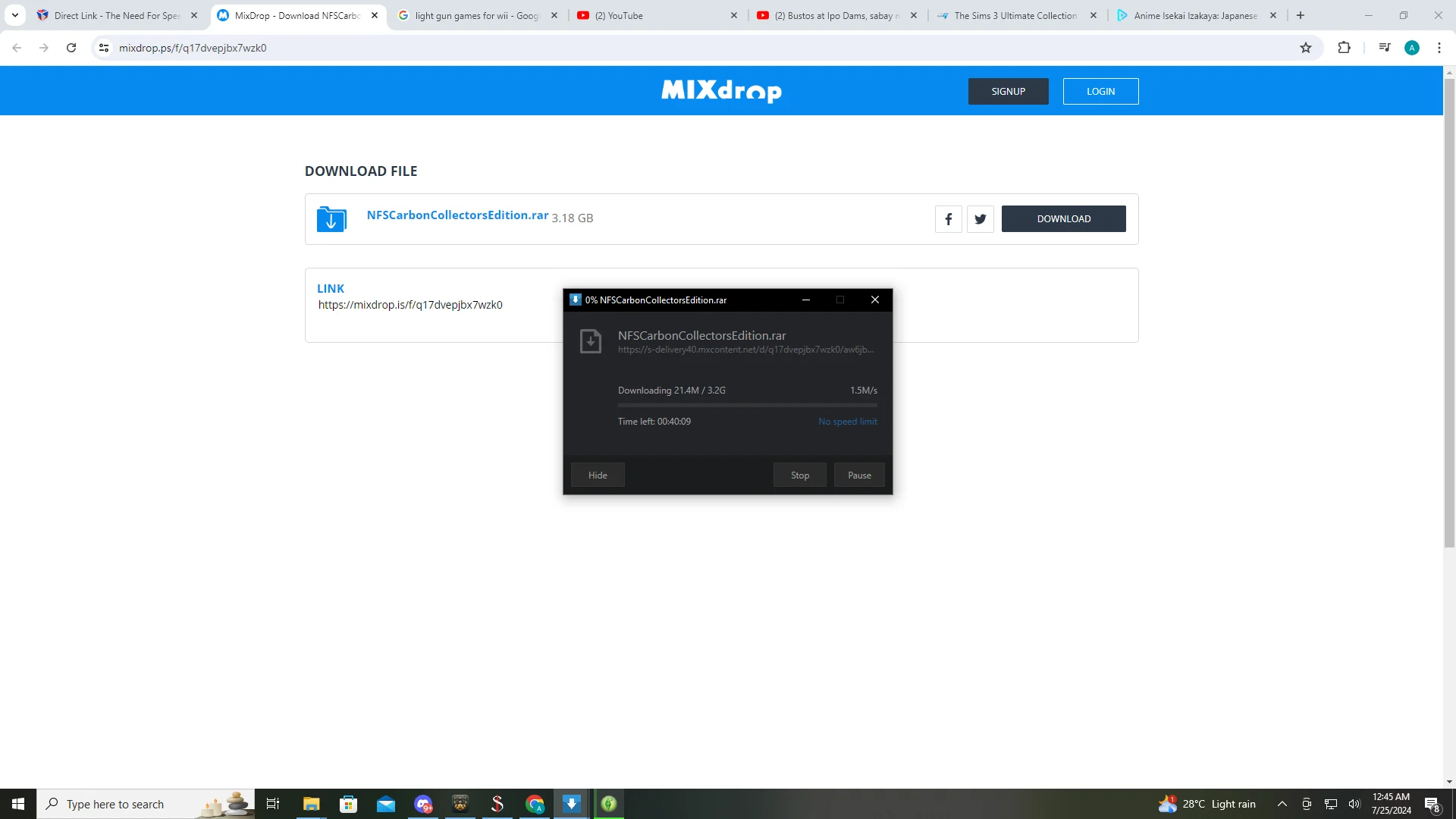
Task: Open the notification center
Action: (x=1432, y=804)
